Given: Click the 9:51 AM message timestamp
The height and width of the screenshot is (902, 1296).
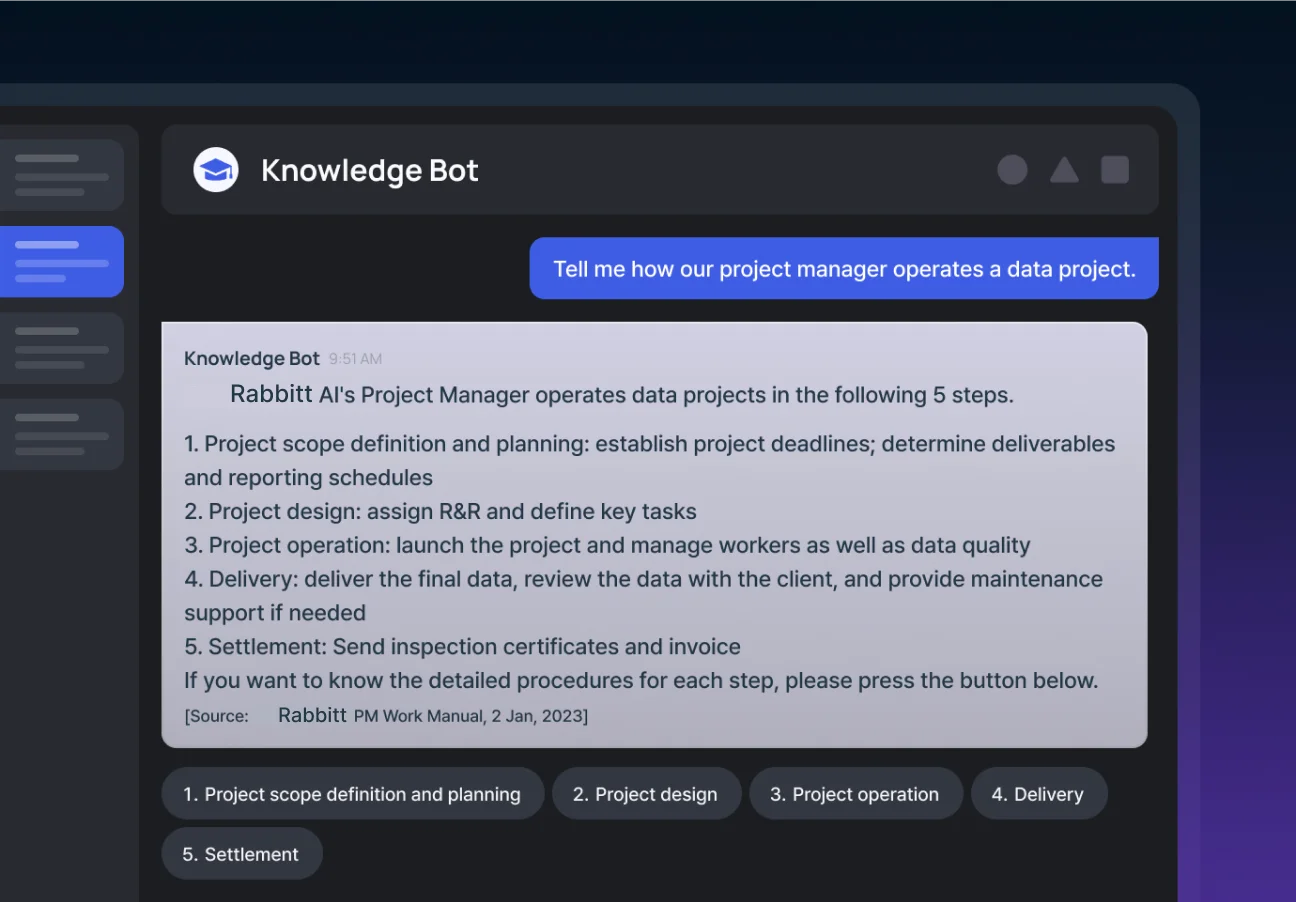Looking at the screenshot, I should pos(355,359).
